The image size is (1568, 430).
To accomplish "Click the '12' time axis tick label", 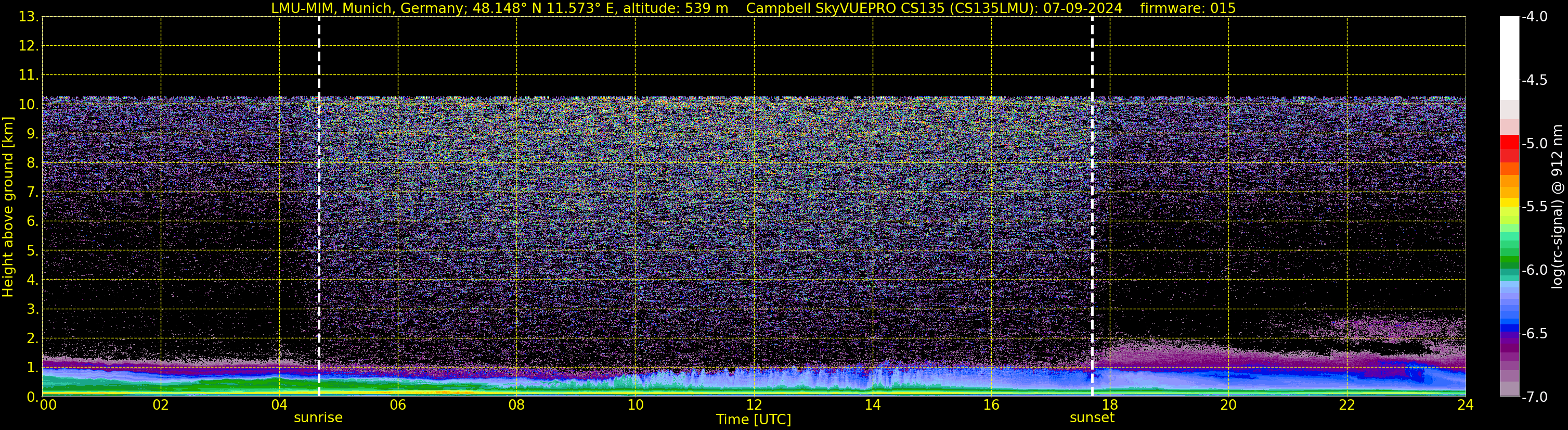I will click(x=754, y=405).
